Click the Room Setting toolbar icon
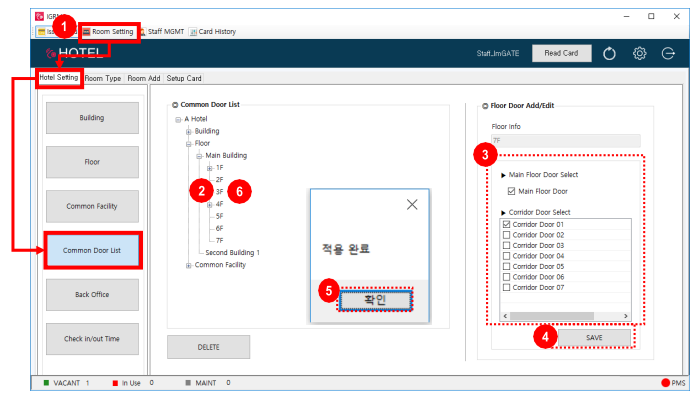The width and height of the screenshot is (692, 395). pos(86,32)
